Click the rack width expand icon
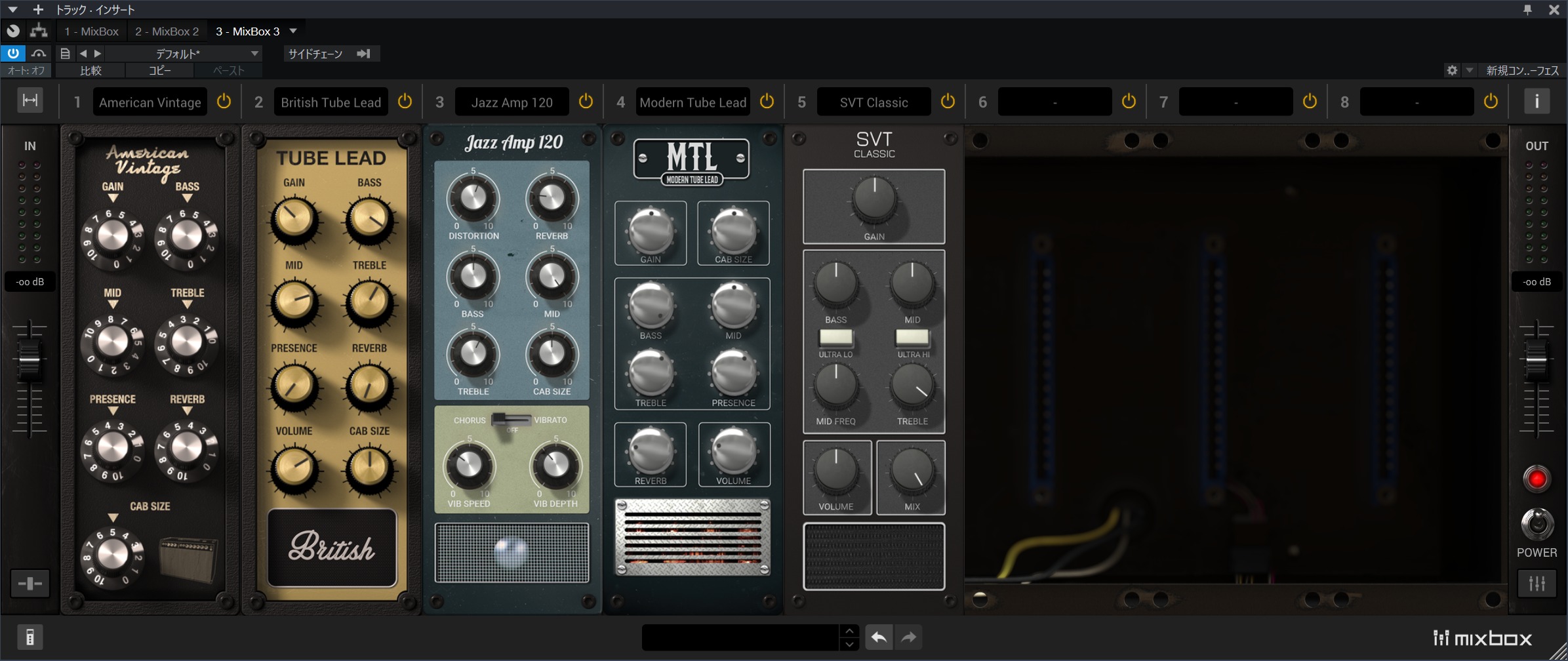1568x661 pixels. click(30, 100)
